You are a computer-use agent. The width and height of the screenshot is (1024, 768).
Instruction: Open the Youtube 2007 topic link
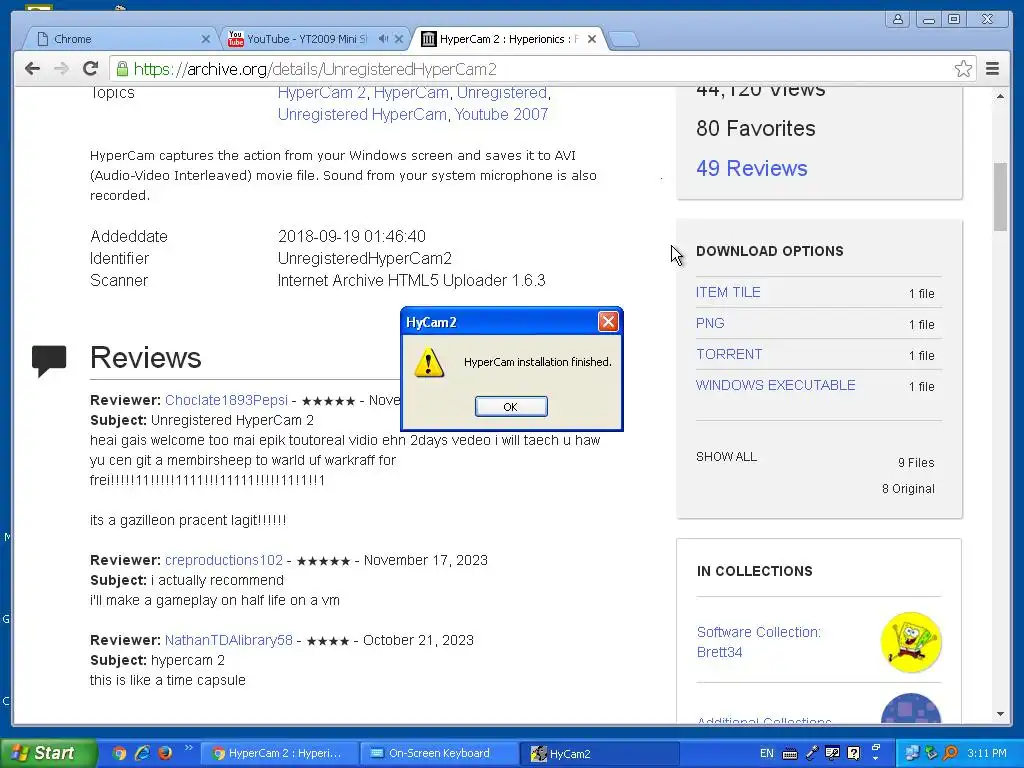click(x=501, y=114)
